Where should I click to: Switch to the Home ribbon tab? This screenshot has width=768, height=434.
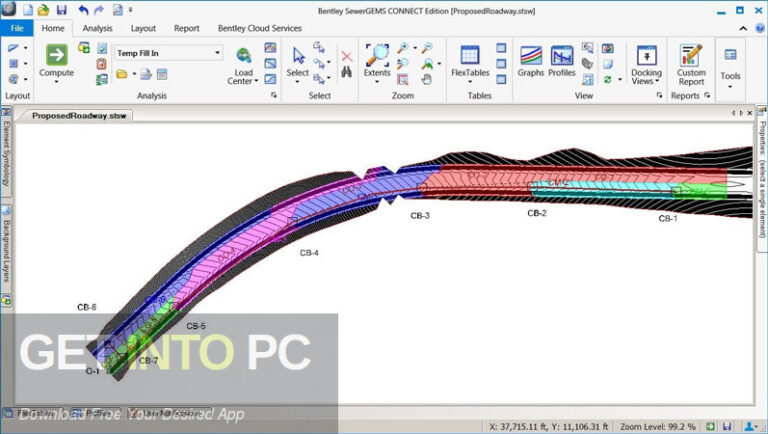click(x=53, y=28)
